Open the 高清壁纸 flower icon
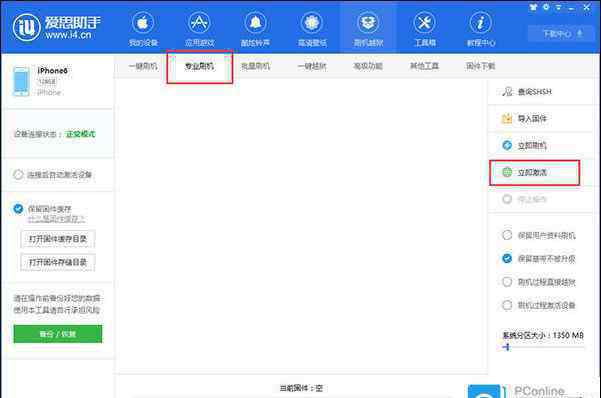This screenshot has height=398, width=601. coord(312,23)
